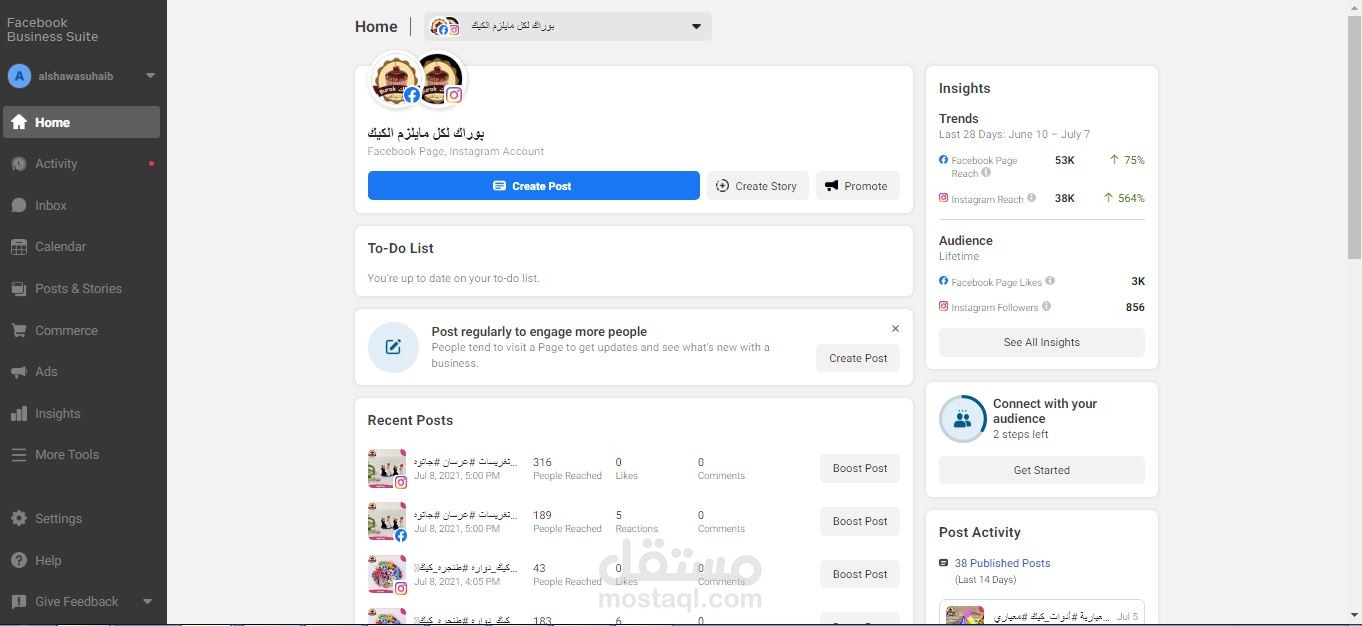Go to Inbox in the sidebar
Screen dimensions: 1362x626
[81, 205]
